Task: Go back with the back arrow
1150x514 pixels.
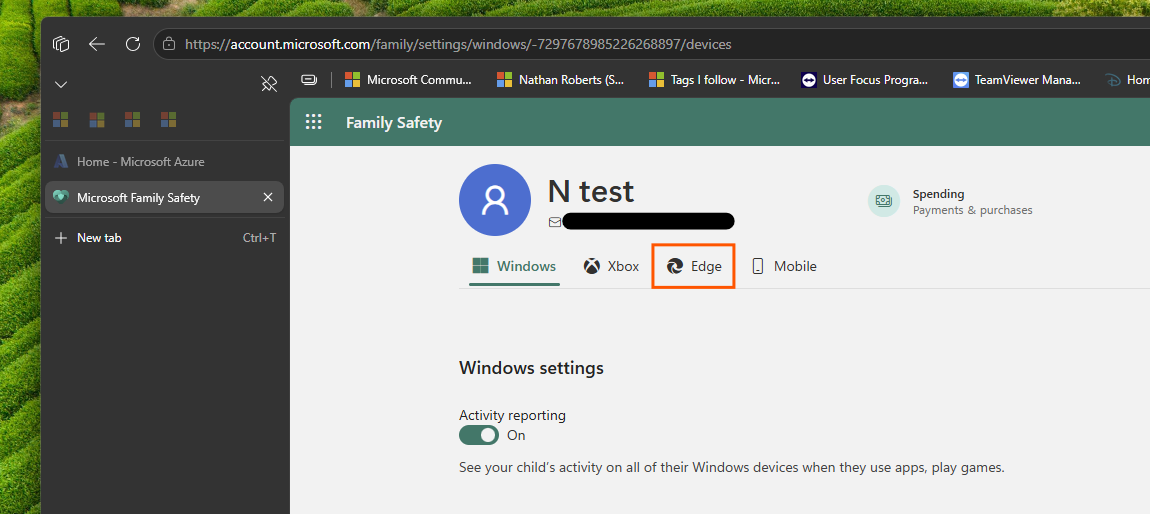Action: tap(97, 44)
